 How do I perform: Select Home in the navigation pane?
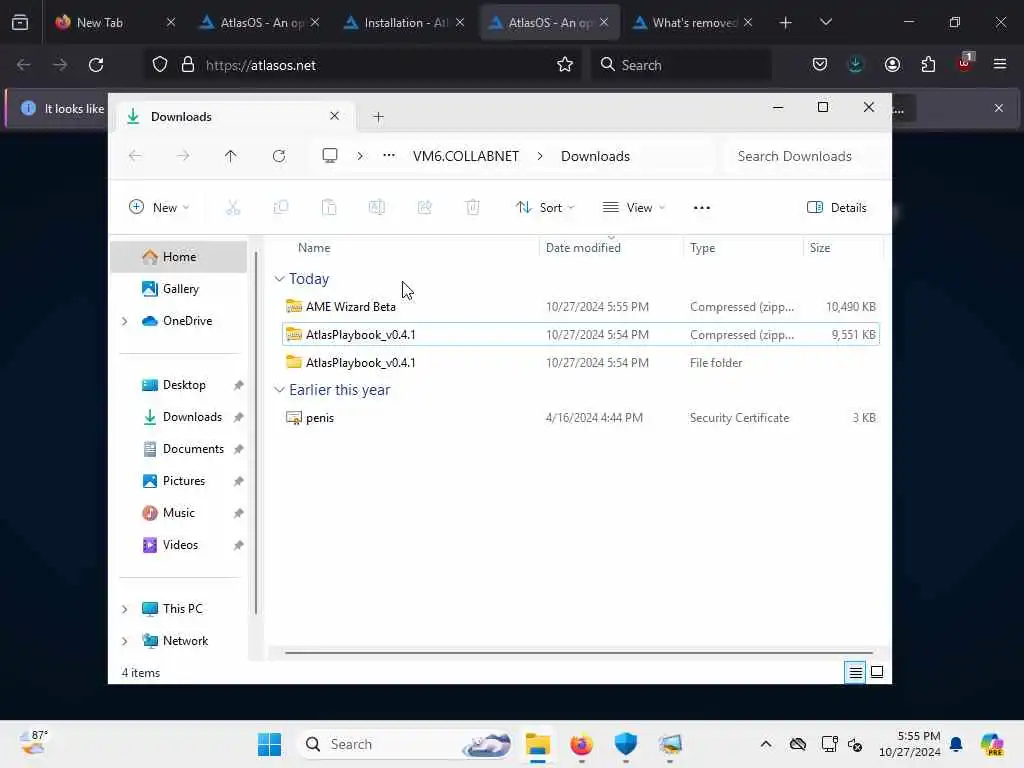point(179,257)
